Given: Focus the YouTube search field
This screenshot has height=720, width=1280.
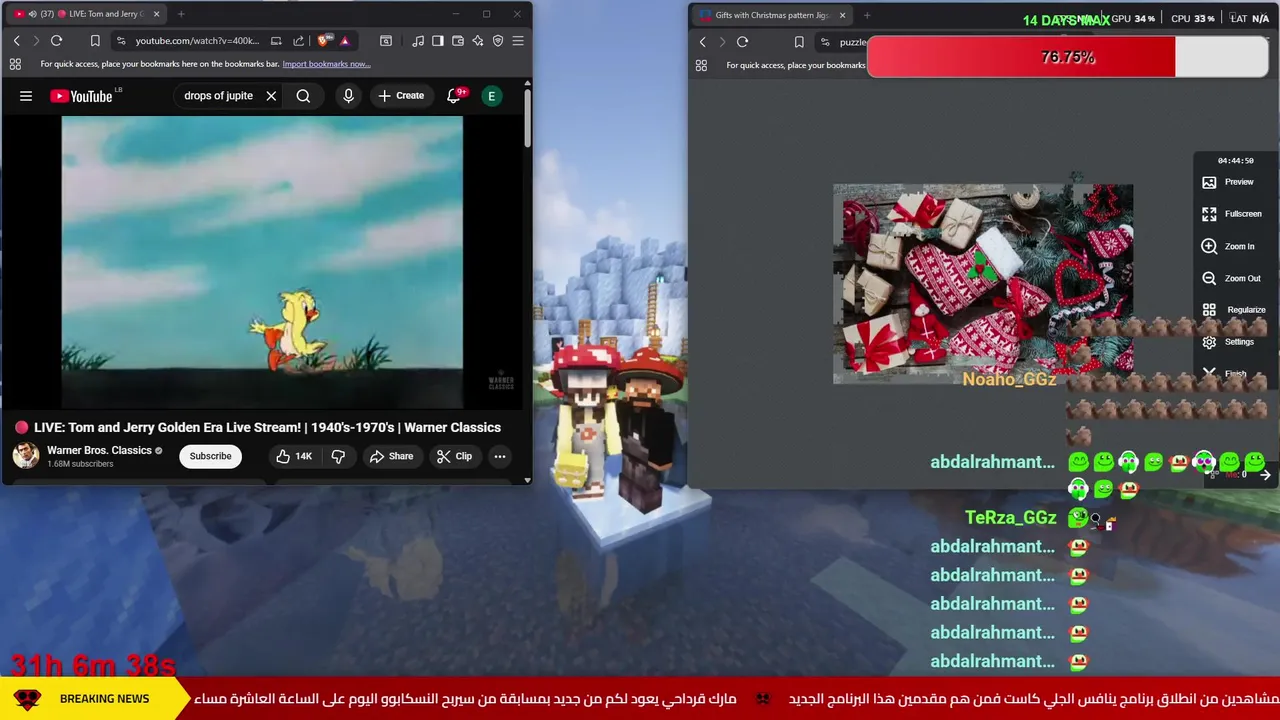Looking at the screenshot, I should (x=218, y=96).
